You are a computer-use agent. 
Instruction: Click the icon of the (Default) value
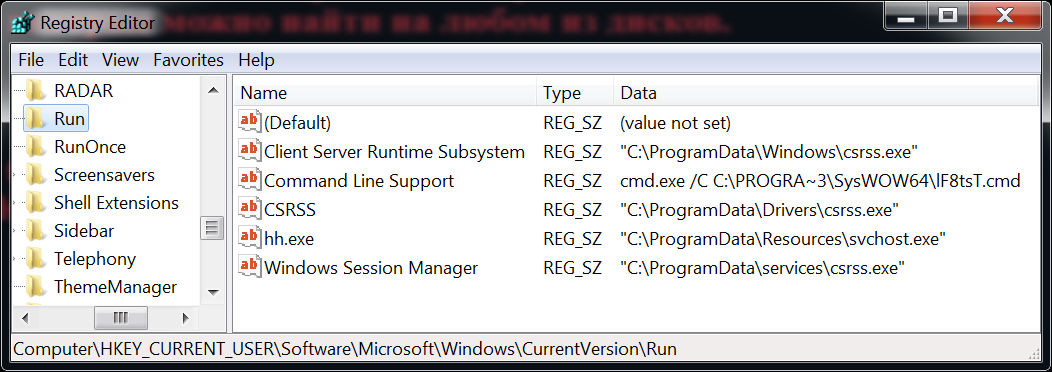[x=250, y=122]
